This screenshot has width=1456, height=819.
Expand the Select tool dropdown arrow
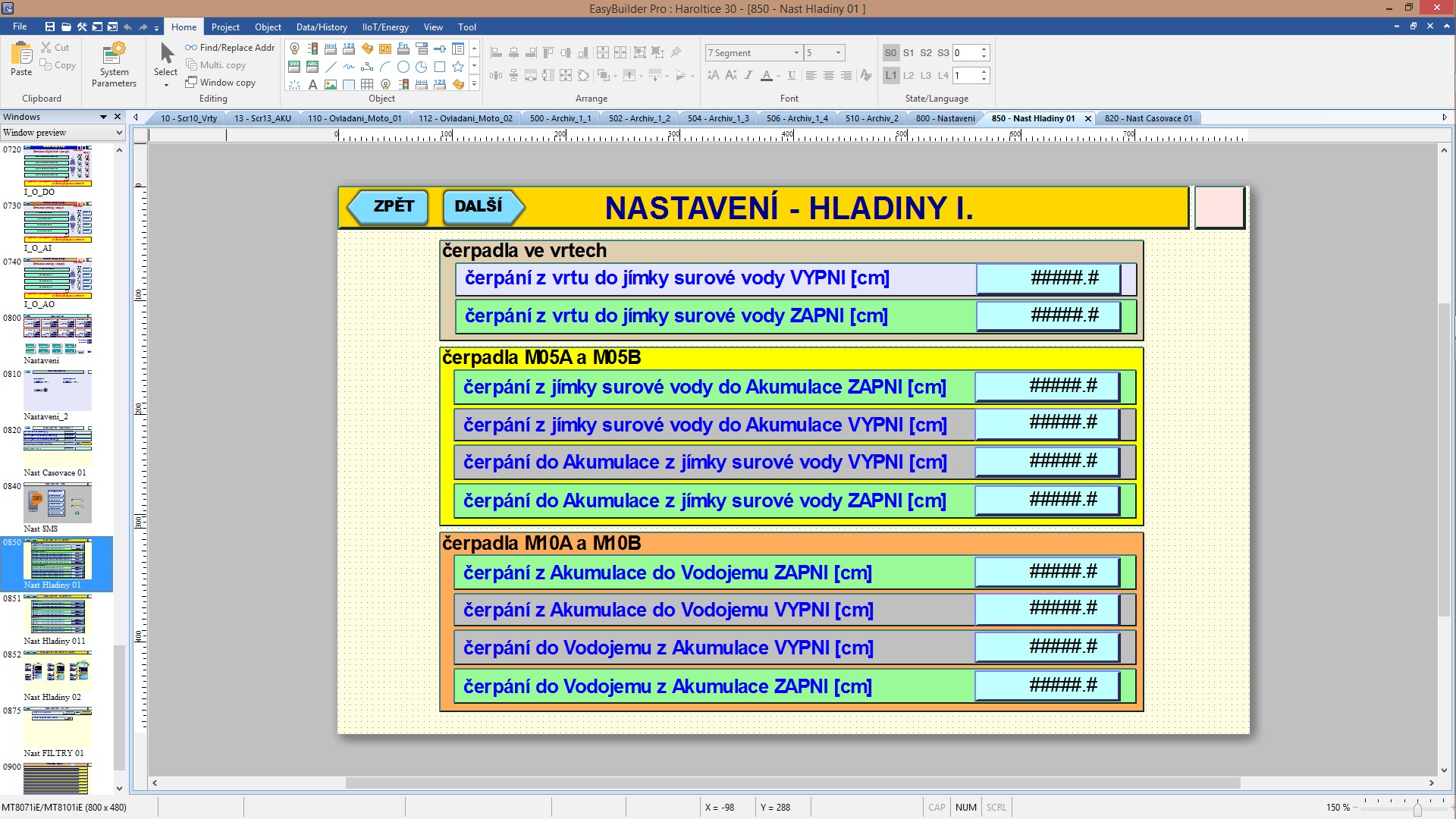pyautogui.click(x=166, y=85)
